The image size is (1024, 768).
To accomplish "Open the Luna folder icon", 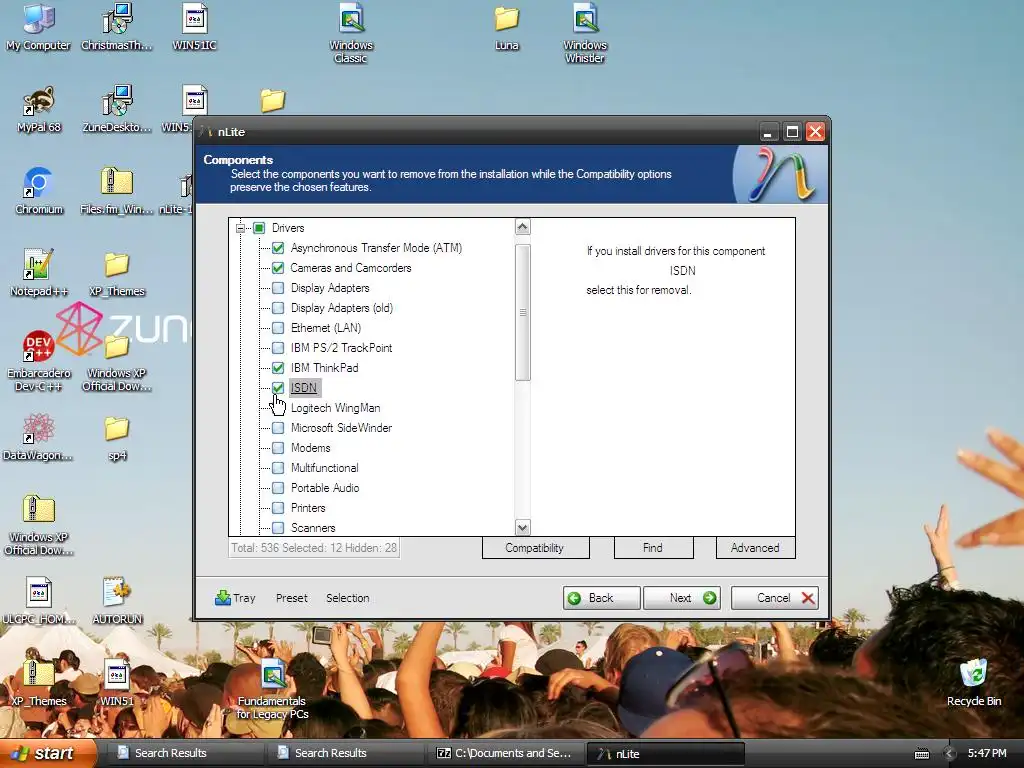I will [507, 27].
